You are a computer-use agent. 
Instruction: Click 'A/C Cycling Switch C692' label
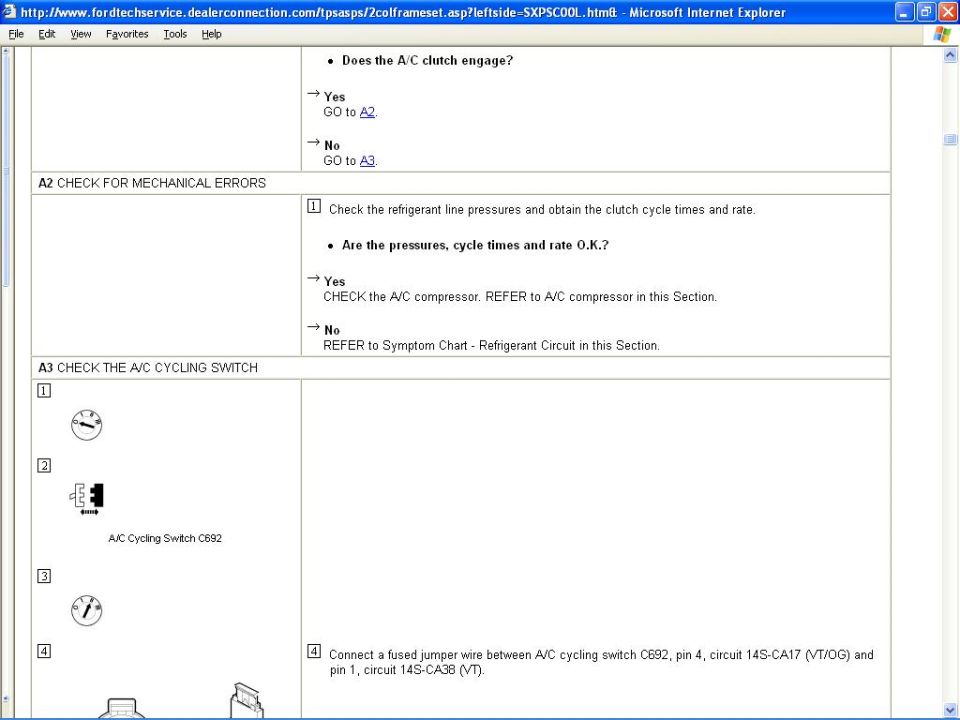point(165,538)
